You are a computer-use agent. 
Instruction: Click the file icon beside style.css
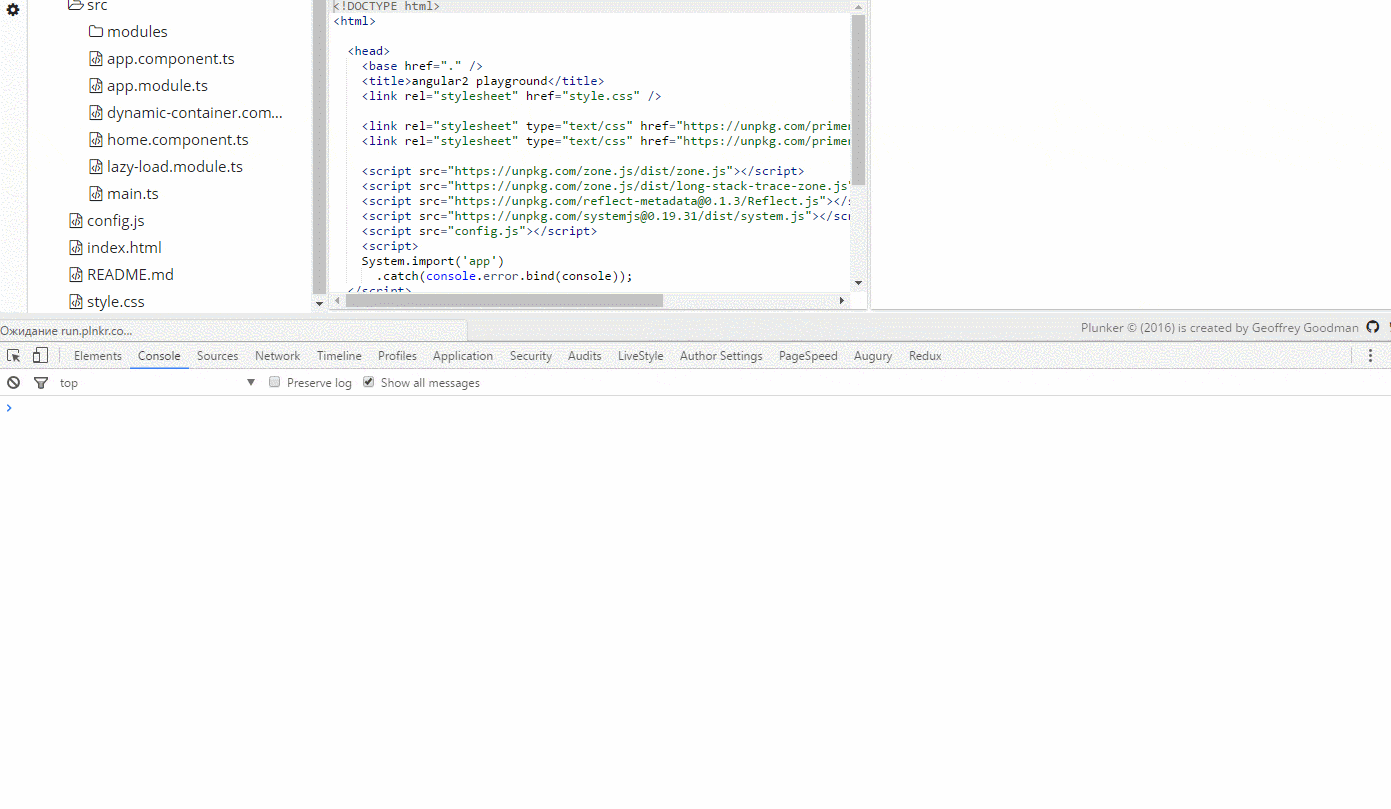coord(76,301)
